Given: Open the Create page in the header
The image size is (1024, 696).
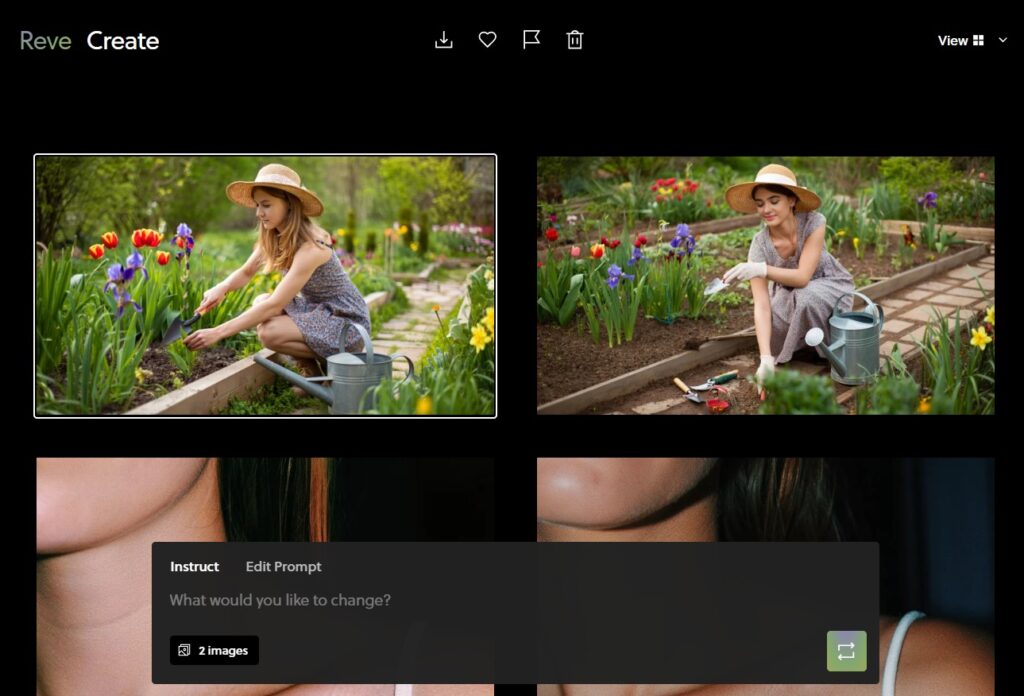Looking at the screenshot, I should [123, 41].
